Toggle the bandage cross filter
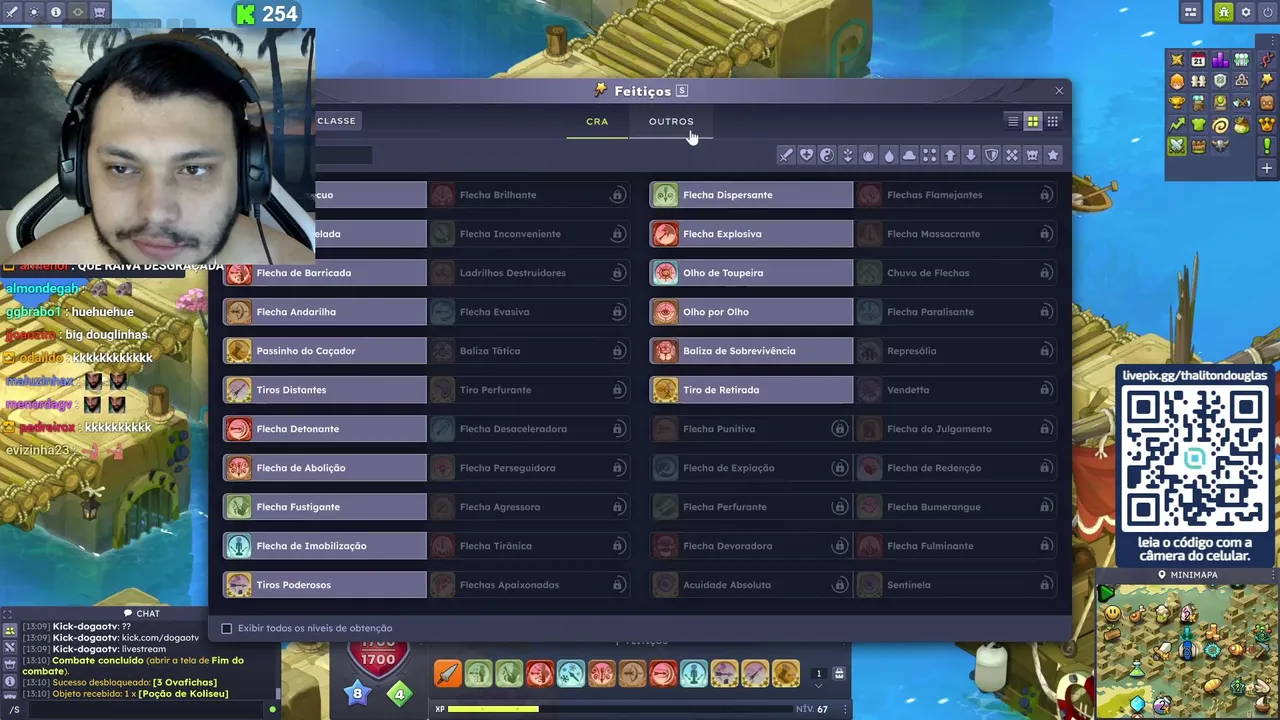Screen dimensions: 1280x720 pyautogui.click(x=1012, y=155)
